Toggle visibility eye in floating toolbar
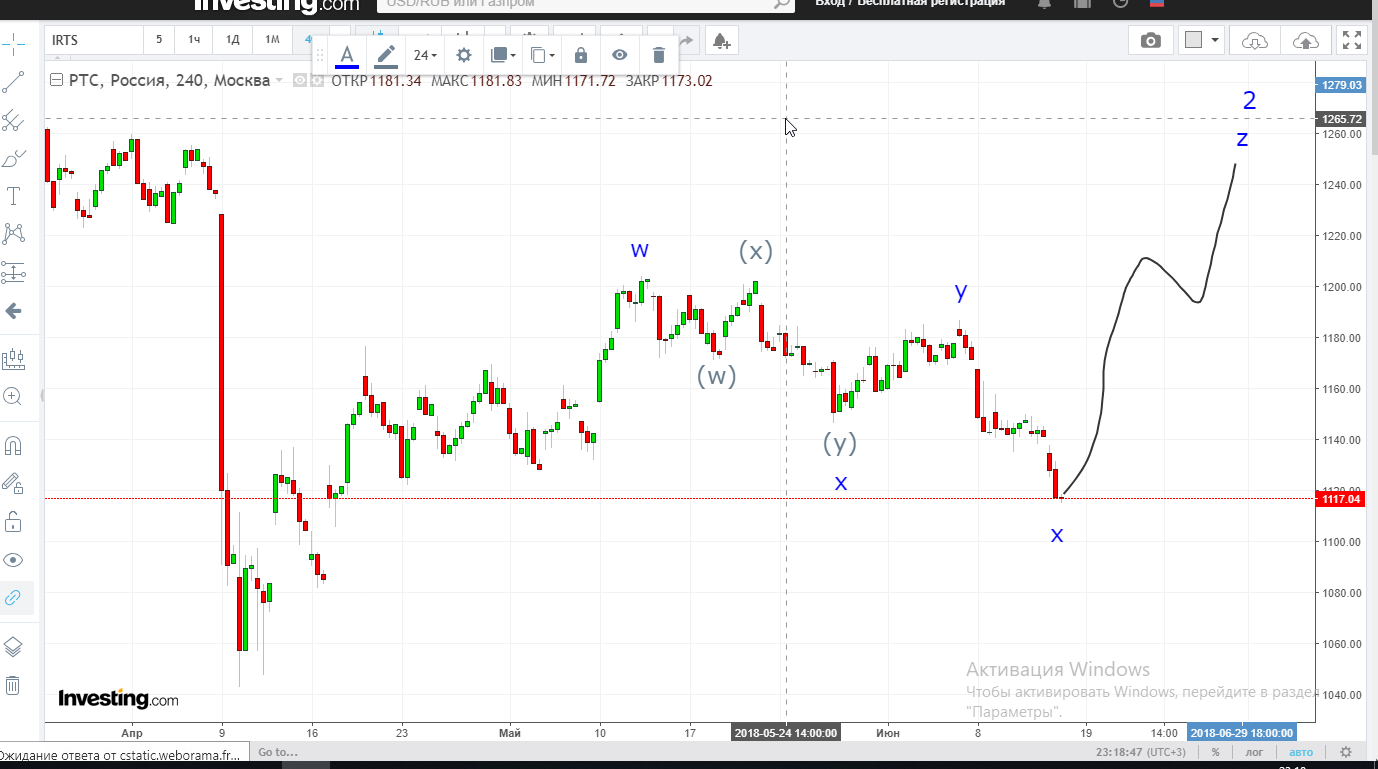The width and height of the screenshot is (1378, 769). (x=620, y=55)
